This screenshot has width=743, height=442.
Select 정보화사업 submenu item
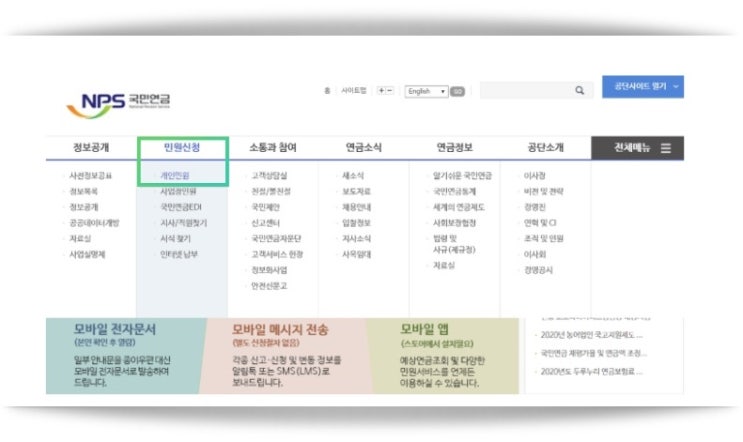click(269, 270)
